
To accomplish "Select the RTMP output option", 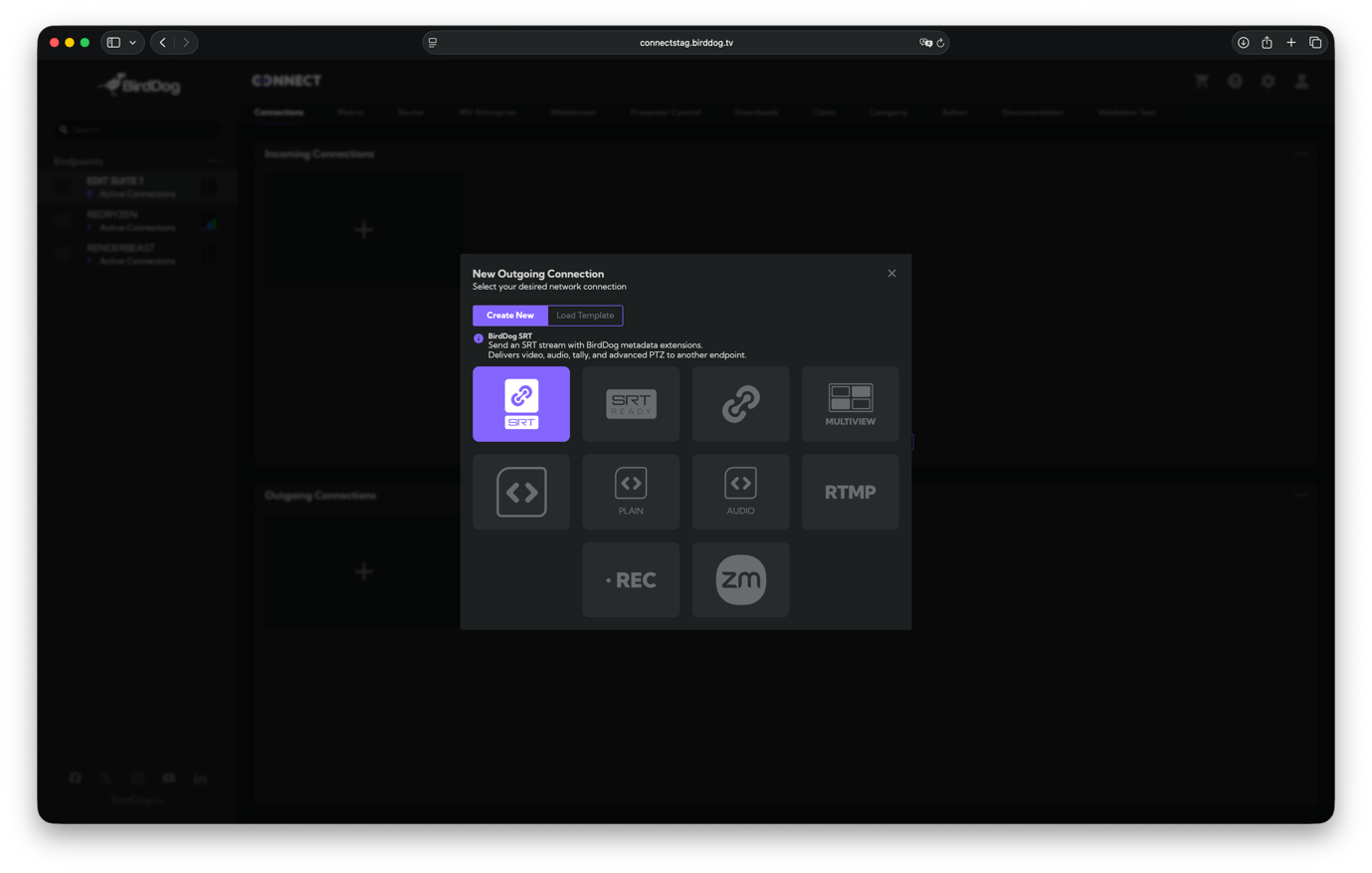I will pyautogui.click(x=850, y=491).
